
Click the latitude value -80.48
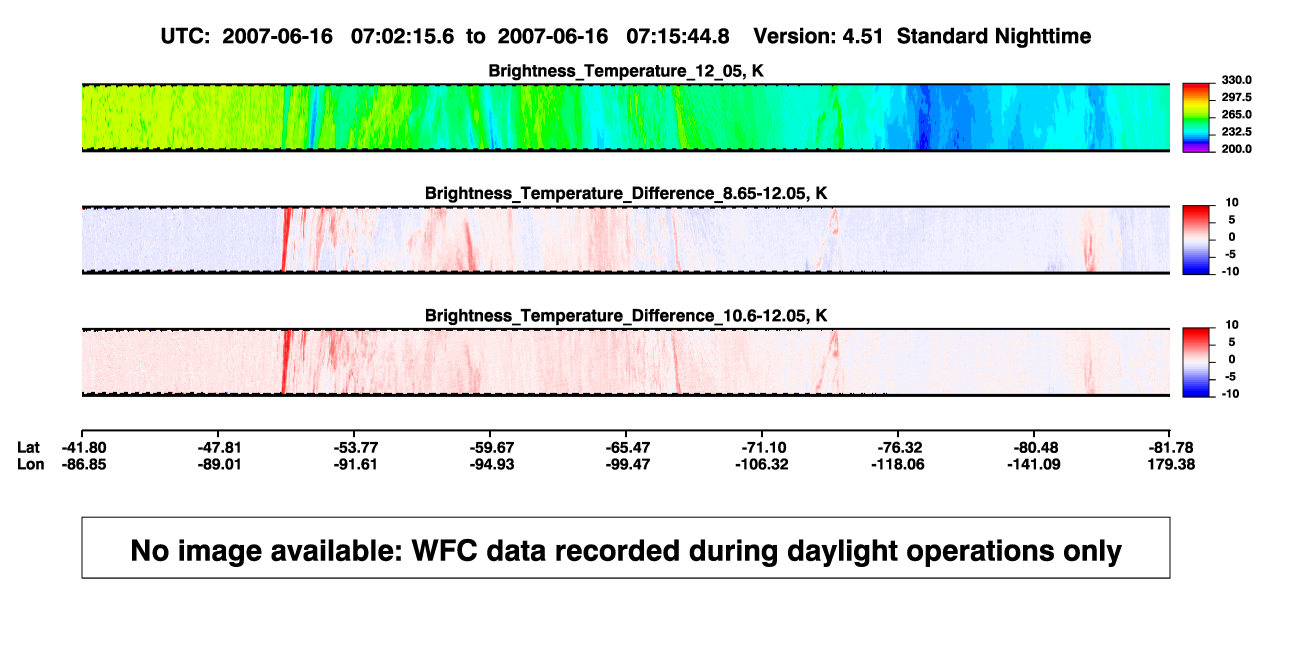(1034, 447)
